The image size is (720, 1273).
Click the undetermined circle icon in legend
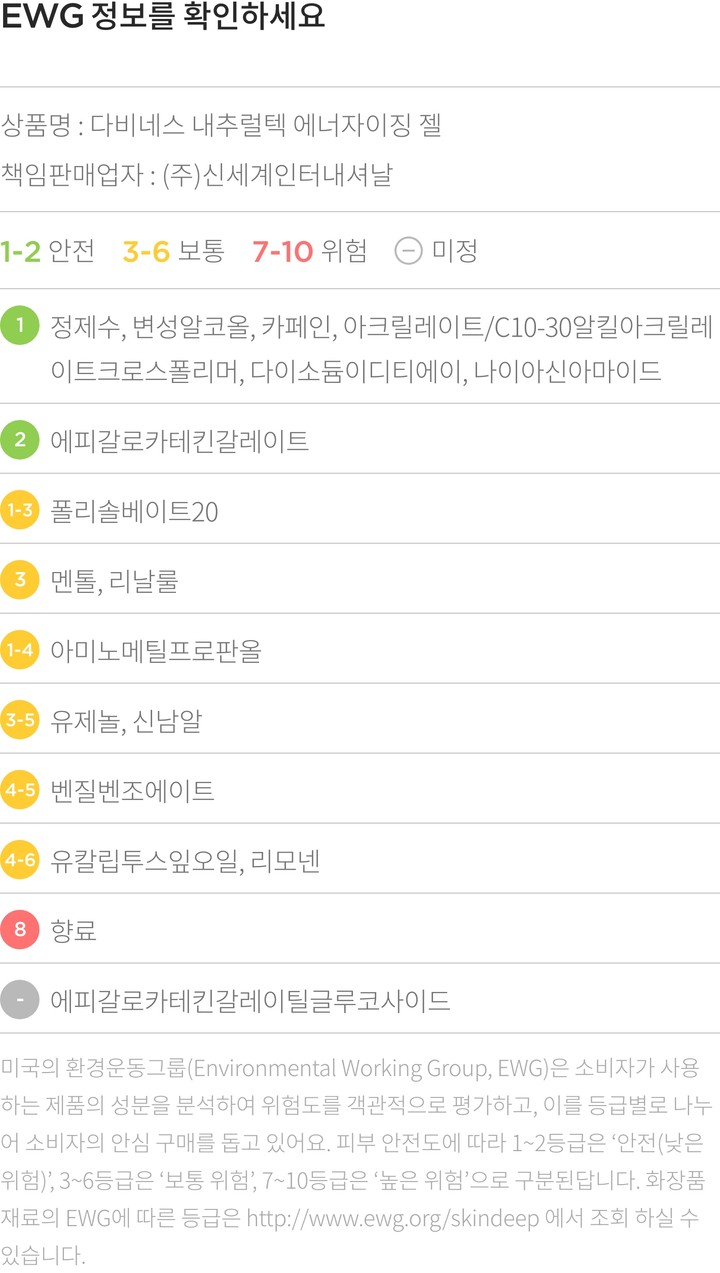408,250
